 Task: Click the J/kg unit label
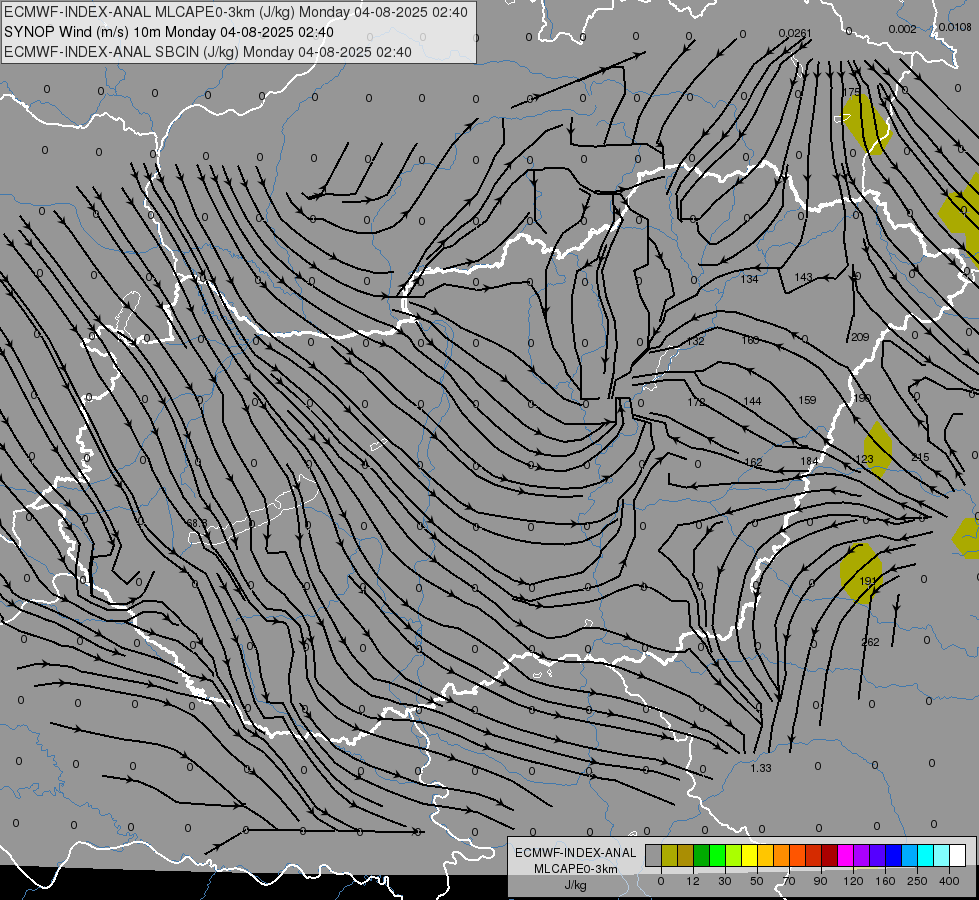[x=576, y=885]
